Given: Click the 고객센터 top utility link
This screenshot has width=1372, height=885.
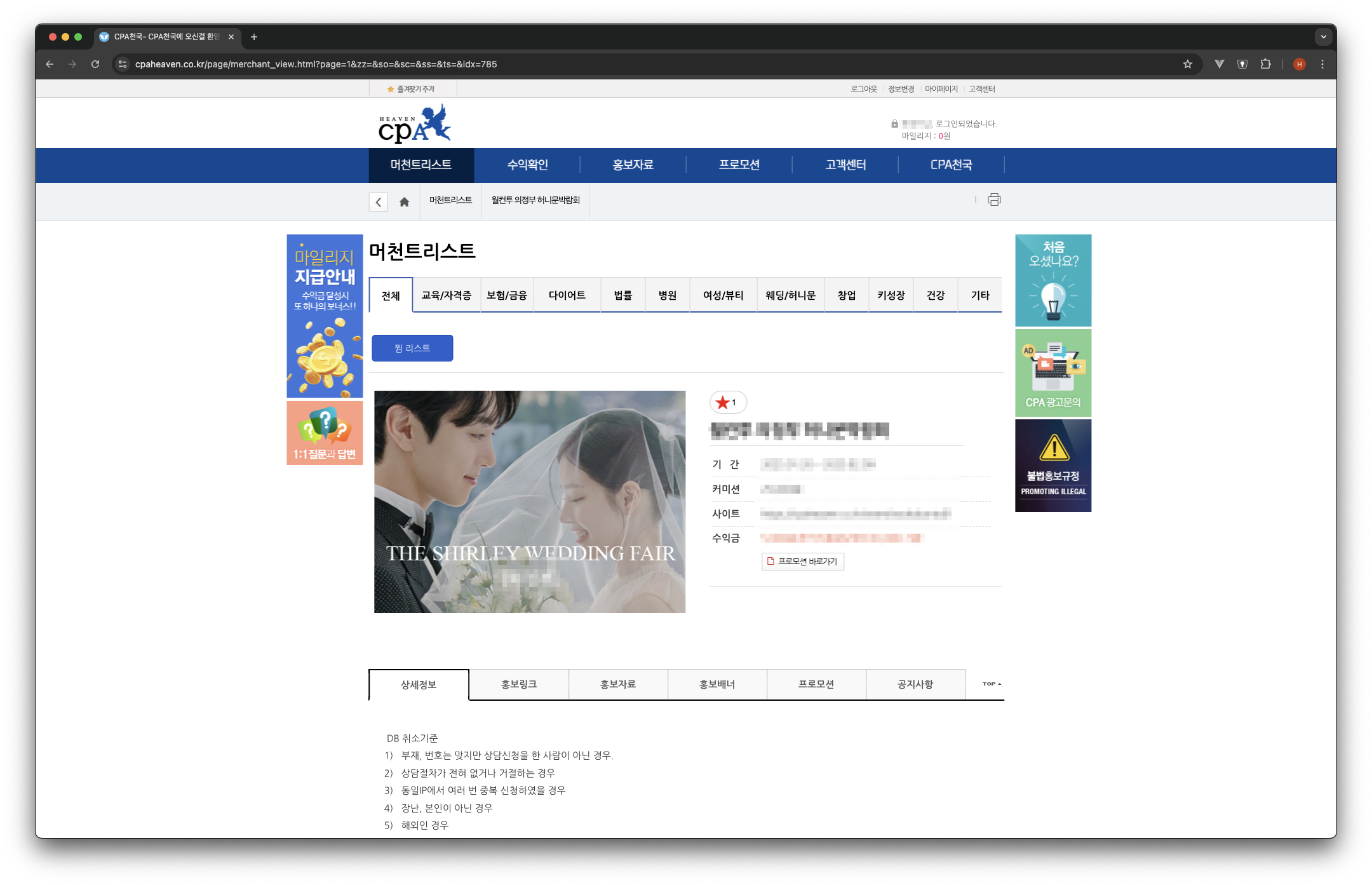Looking at the screenshot, I should coord(981,89).
